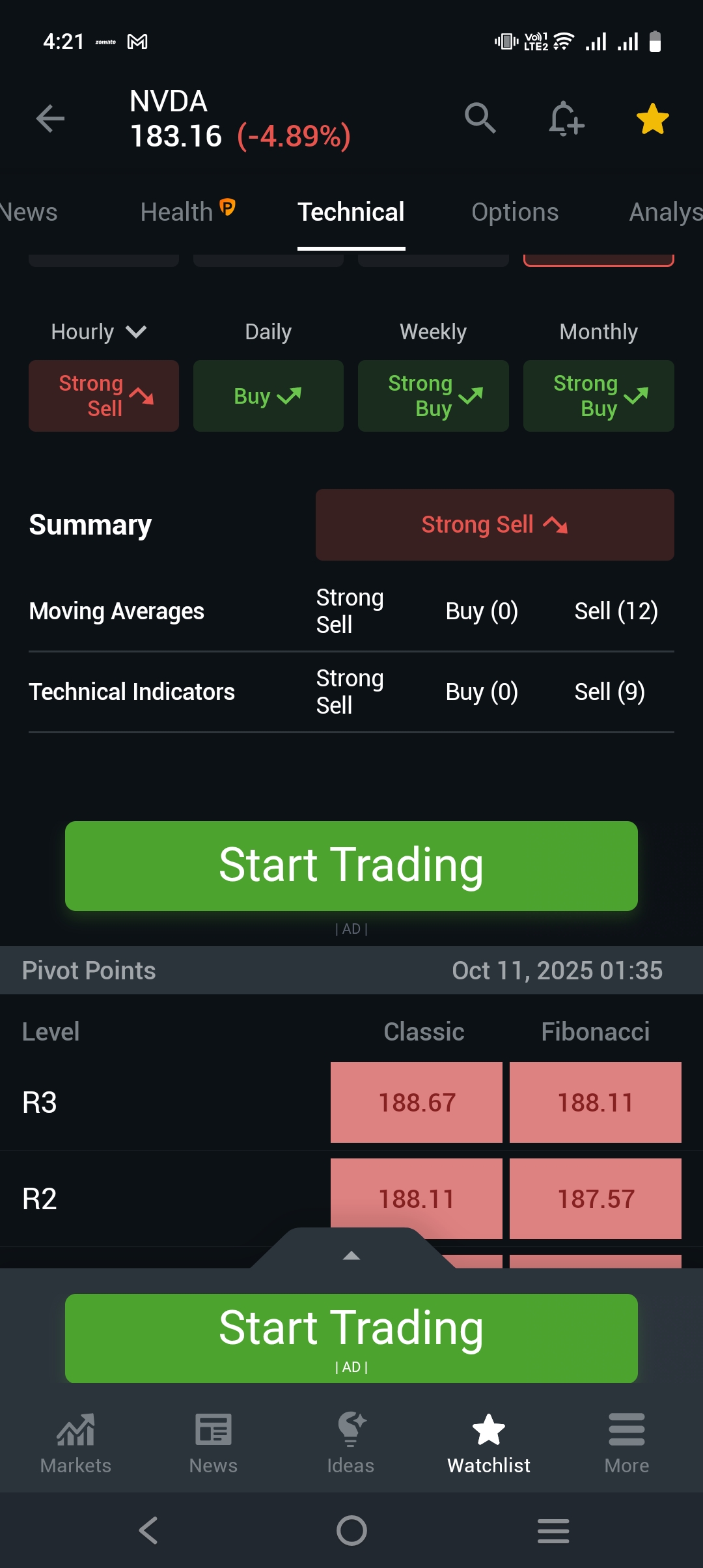Expand the Hourly timeframe dropdown
The width and height of the screenshot is (703, 1568).
(x=98, y=332)
